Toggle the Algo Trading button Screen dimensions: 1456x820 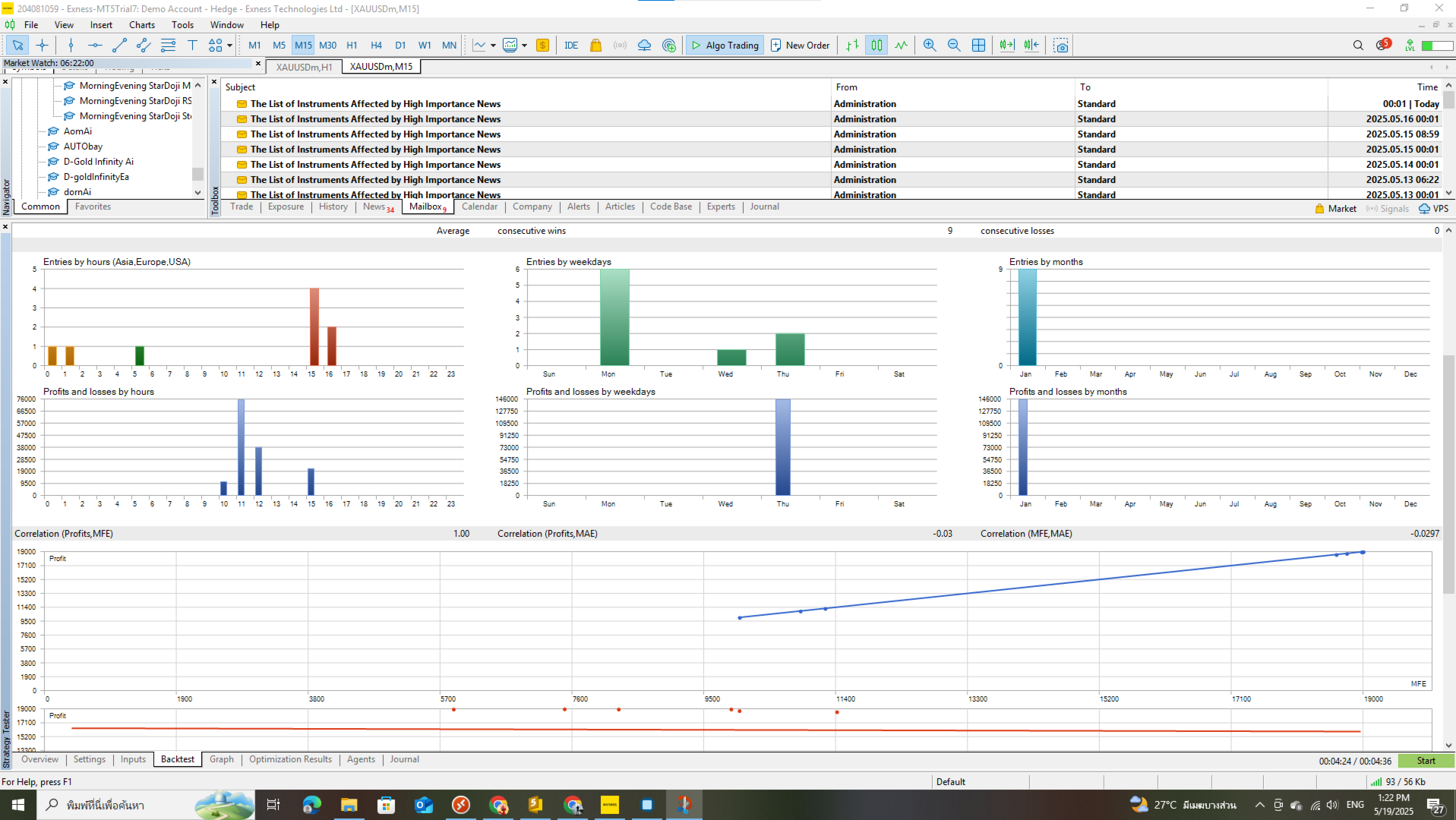pos(724,46)
